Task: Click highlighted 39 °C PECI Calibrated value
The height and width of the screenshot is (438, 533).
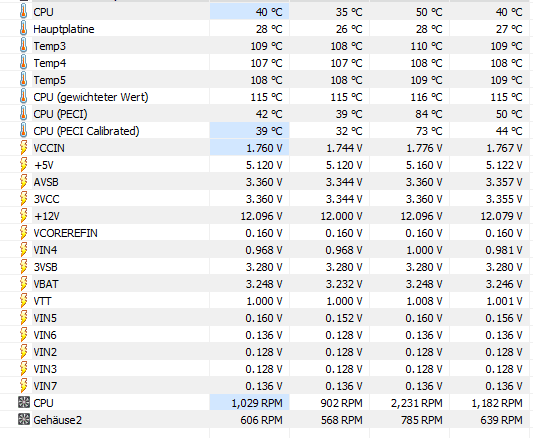Action: (269, 131)
